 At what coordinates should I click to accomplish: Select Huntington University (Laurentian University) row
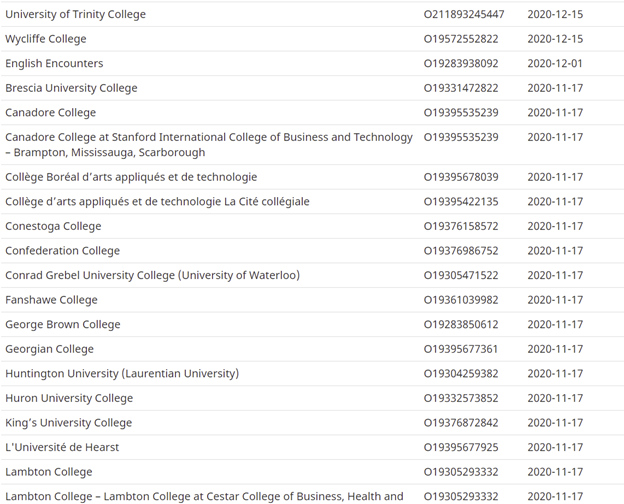pos(312,373)
